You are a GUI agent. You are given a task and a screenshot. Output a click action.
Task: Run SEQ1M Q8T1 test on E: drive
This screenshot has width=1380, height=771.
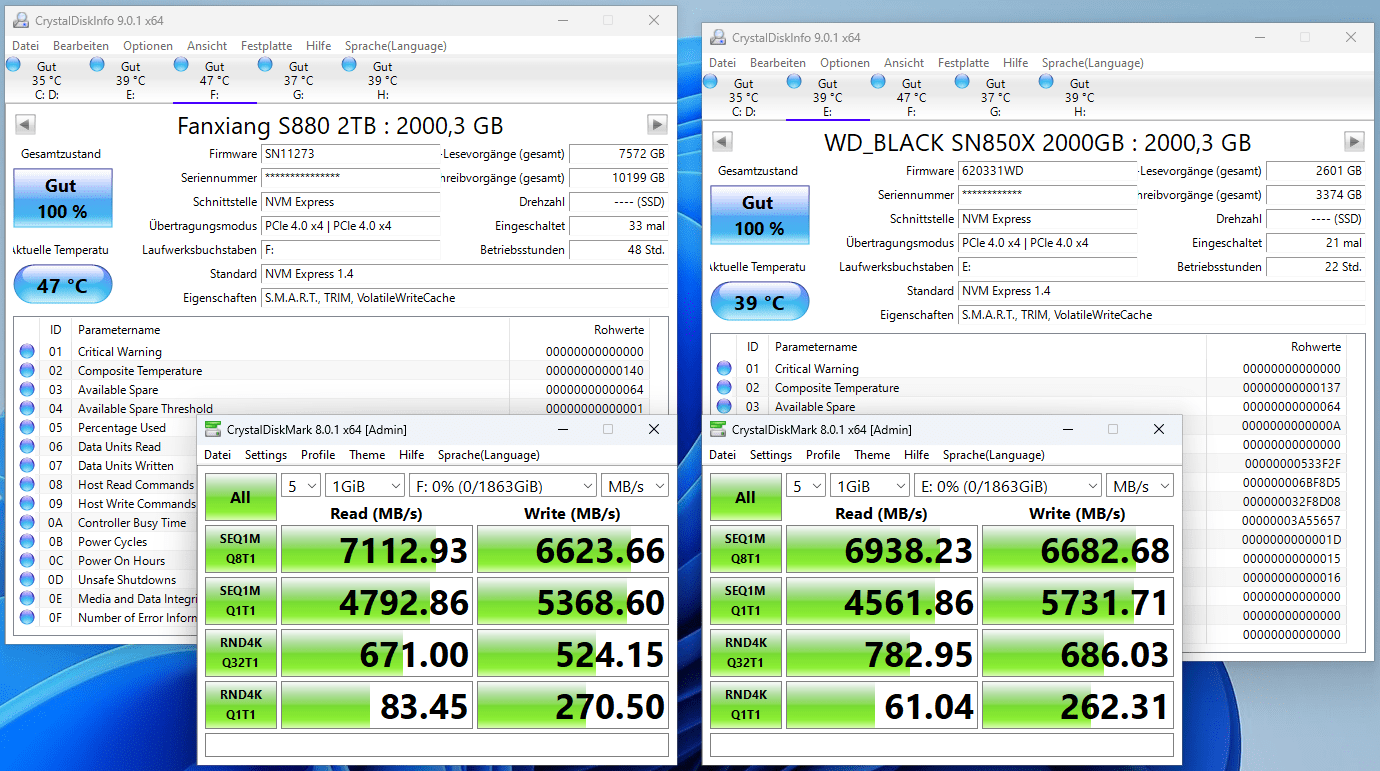pos(745,549)
